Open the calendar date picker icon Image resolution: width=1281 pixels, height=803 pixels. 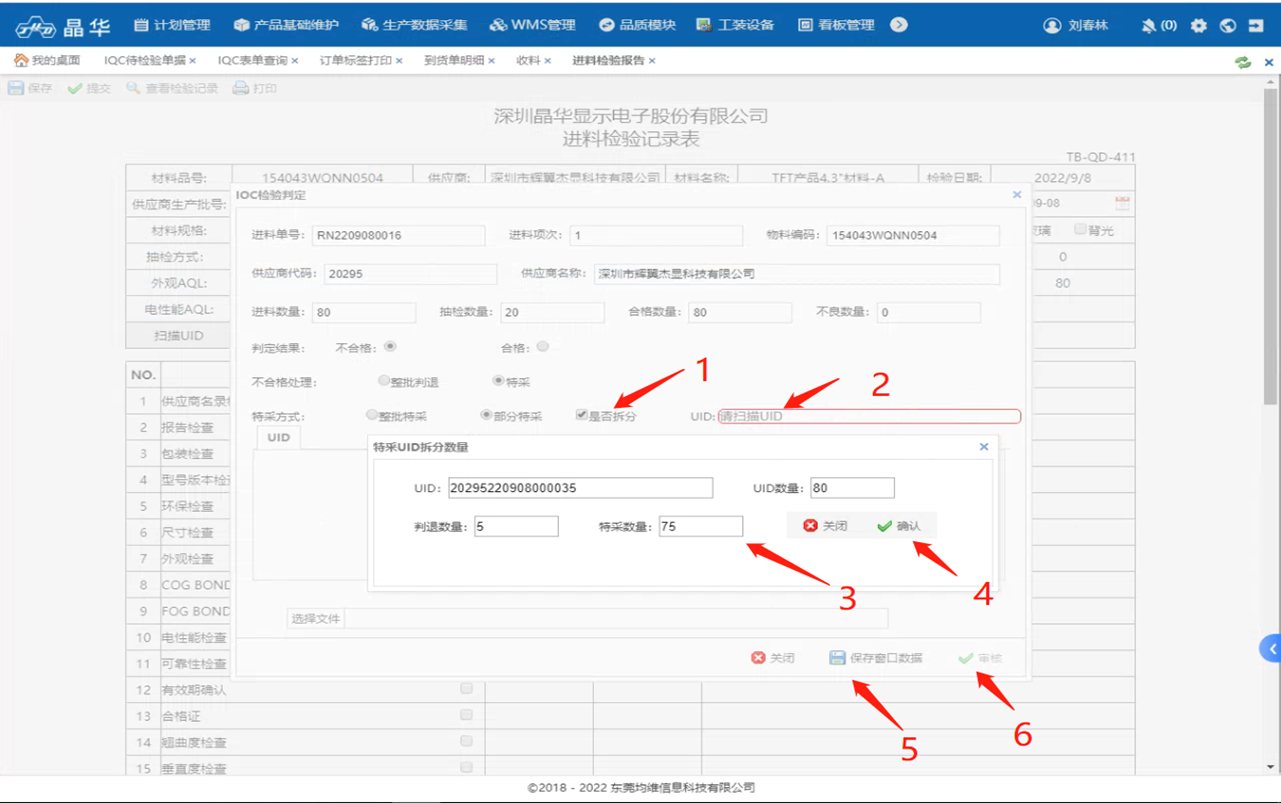(x=1122, y=204)
